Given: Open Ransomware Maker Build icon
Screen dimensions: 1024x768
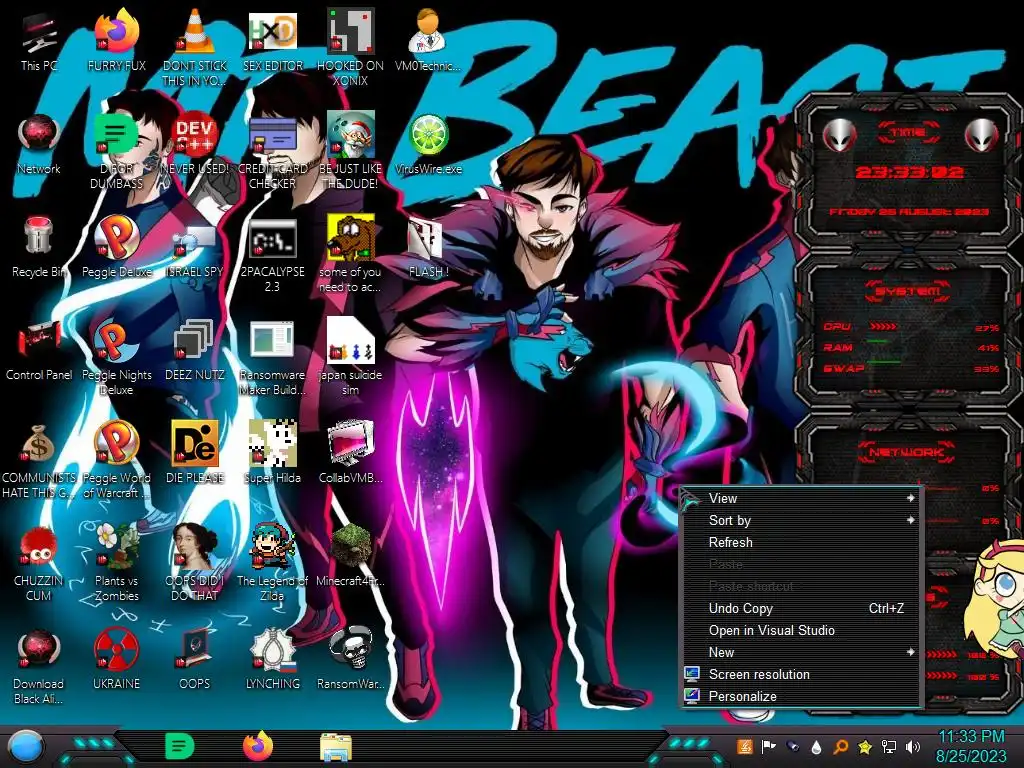Looking at the screenshot, I should (x=272, y=357).
